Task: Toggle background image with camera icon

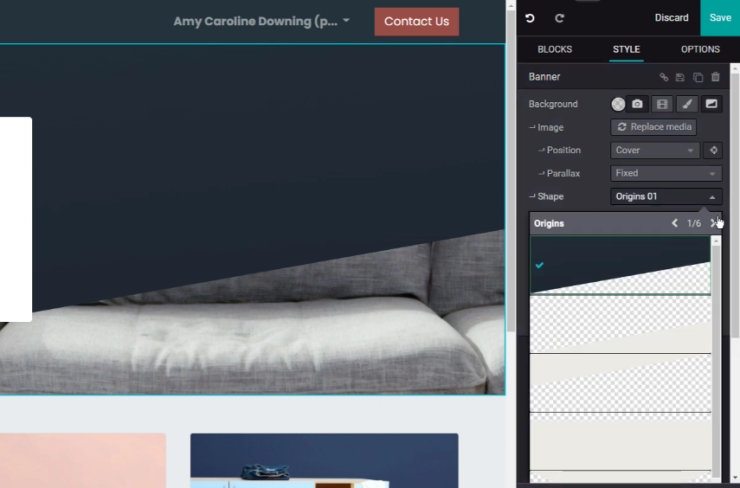Action: coord(637,104)
